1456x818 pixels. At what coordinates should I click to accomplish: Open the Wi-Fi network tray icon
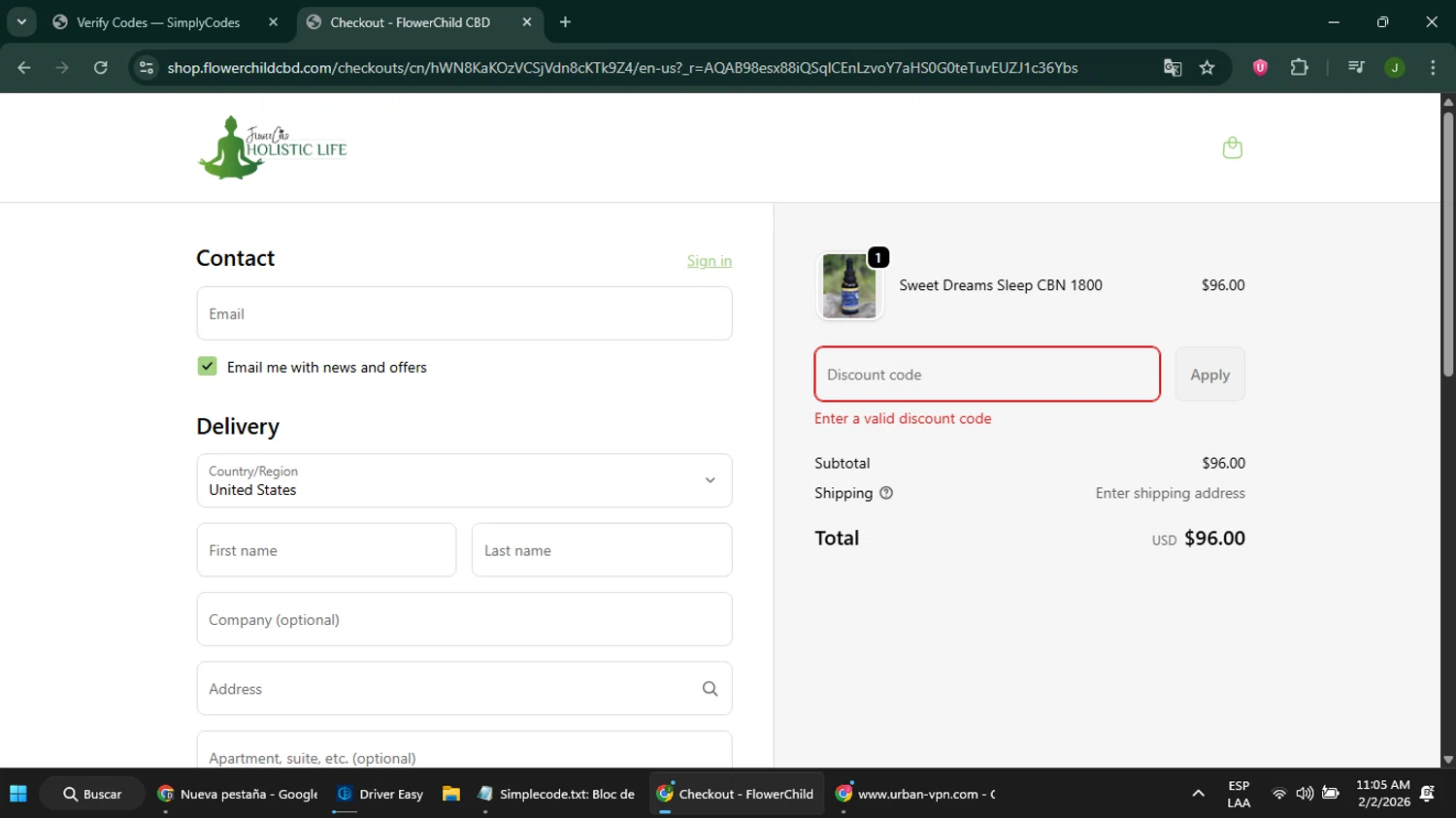pyautogui.click(x=1279, y=794)
